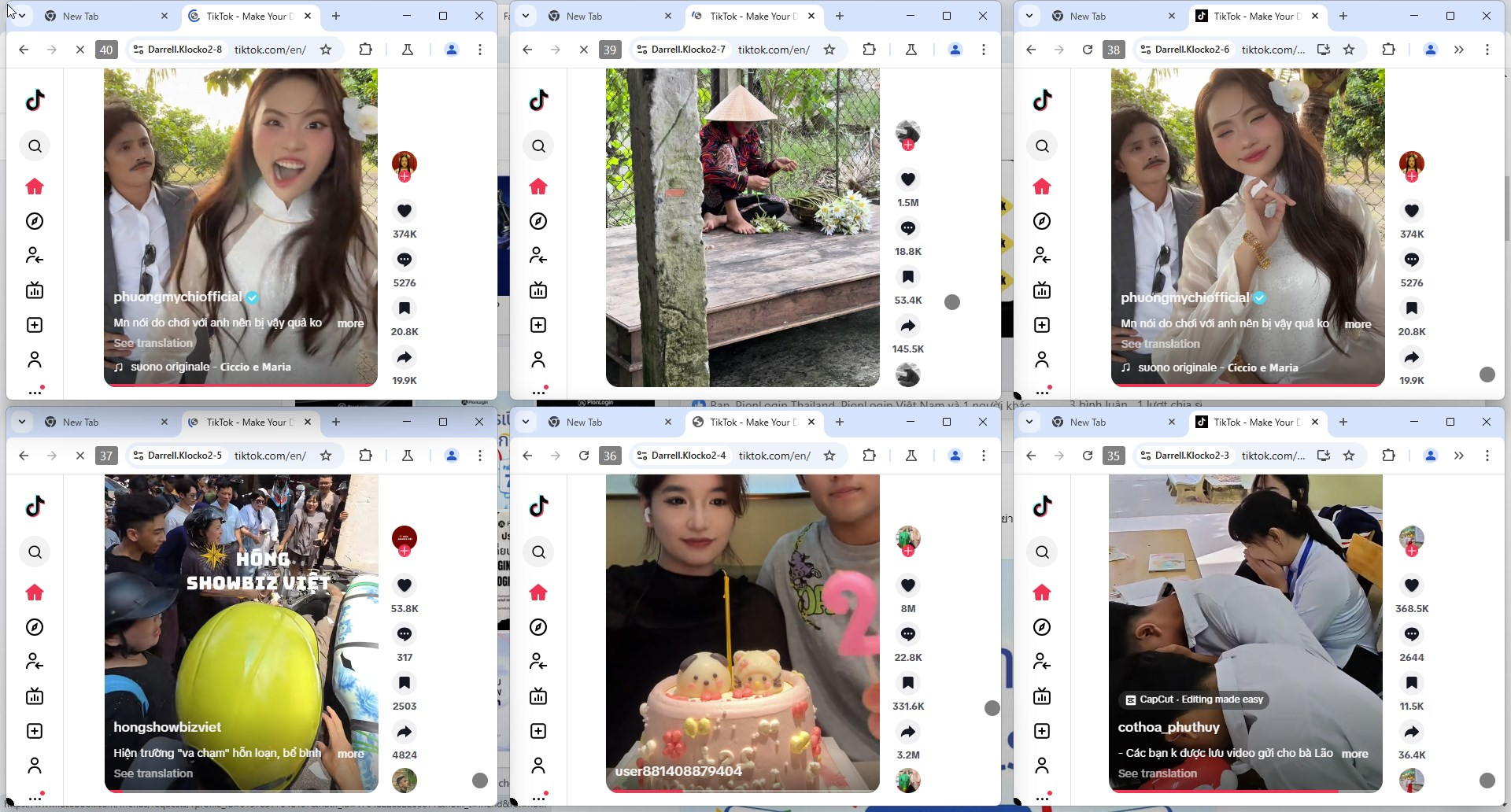
Task: Expand the toolbar overflow chevron in the Darrell.Klocko2-6 window
Action: tap(1458, 50)
